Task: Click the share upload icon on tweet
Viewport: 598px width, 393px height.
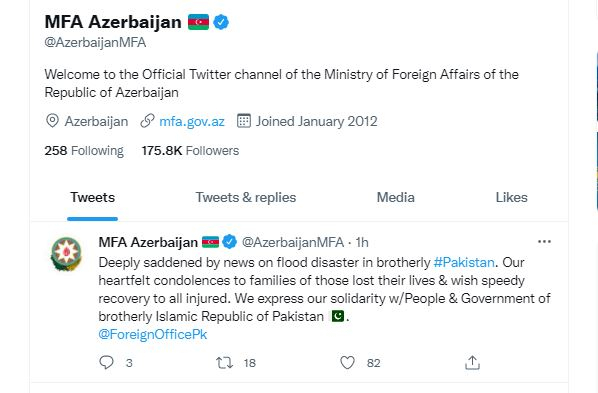Action: [472, 362]
